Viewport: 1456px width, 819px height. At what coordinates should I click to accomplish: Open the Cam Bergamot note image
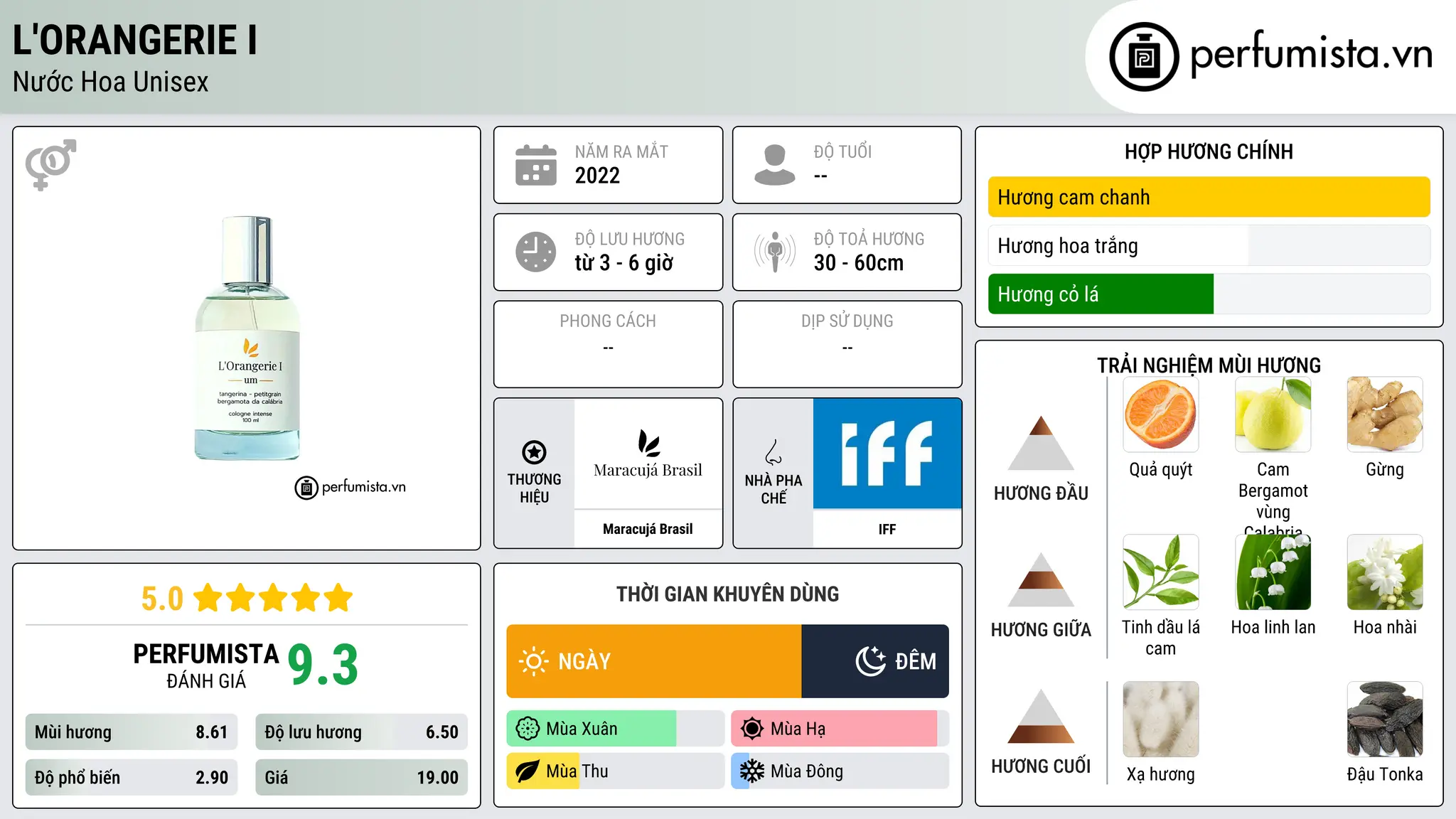pos(1273,414)
